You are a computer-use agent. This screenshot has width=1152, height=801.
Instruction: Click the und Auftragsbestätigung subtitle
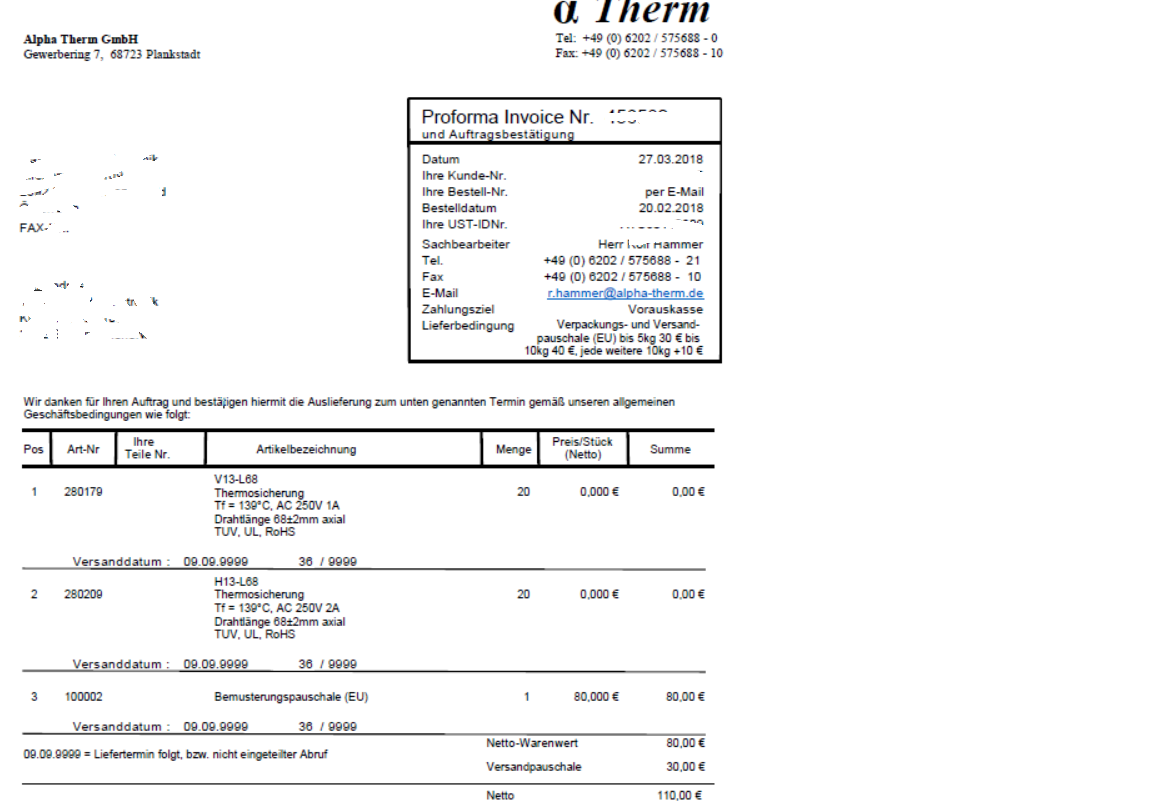coord(497,134)
